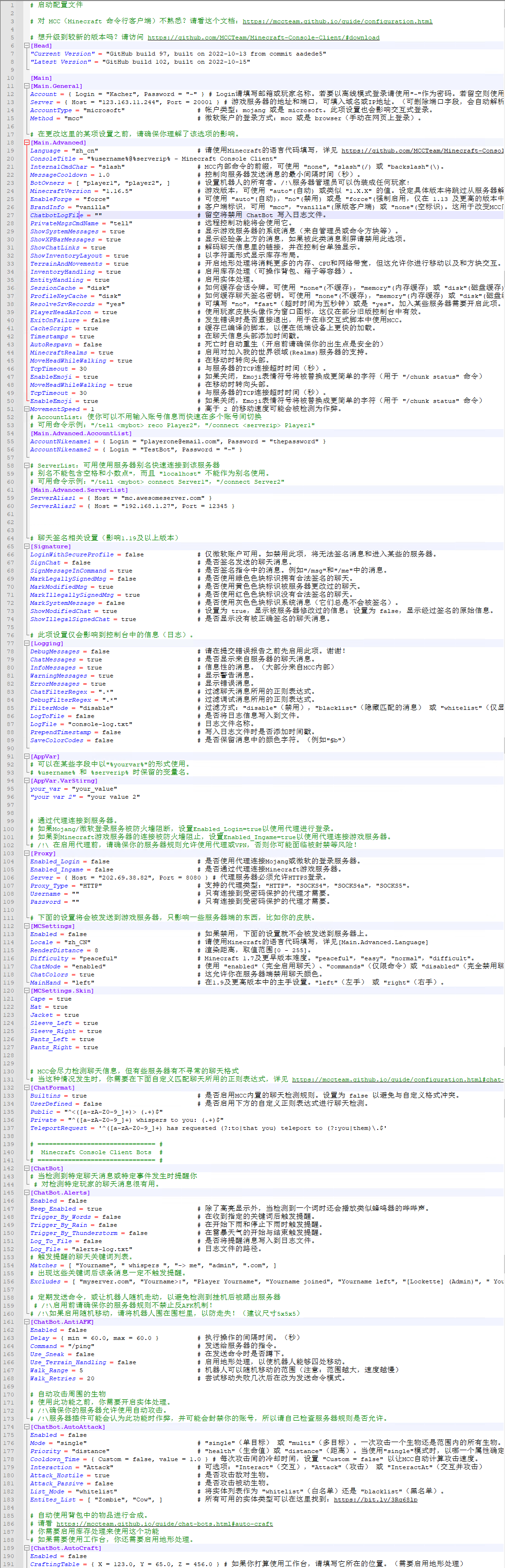Collapse the [Head] section fold marker
The width and height of the screenshot is (505, 1568).
(x=27, y=46)
